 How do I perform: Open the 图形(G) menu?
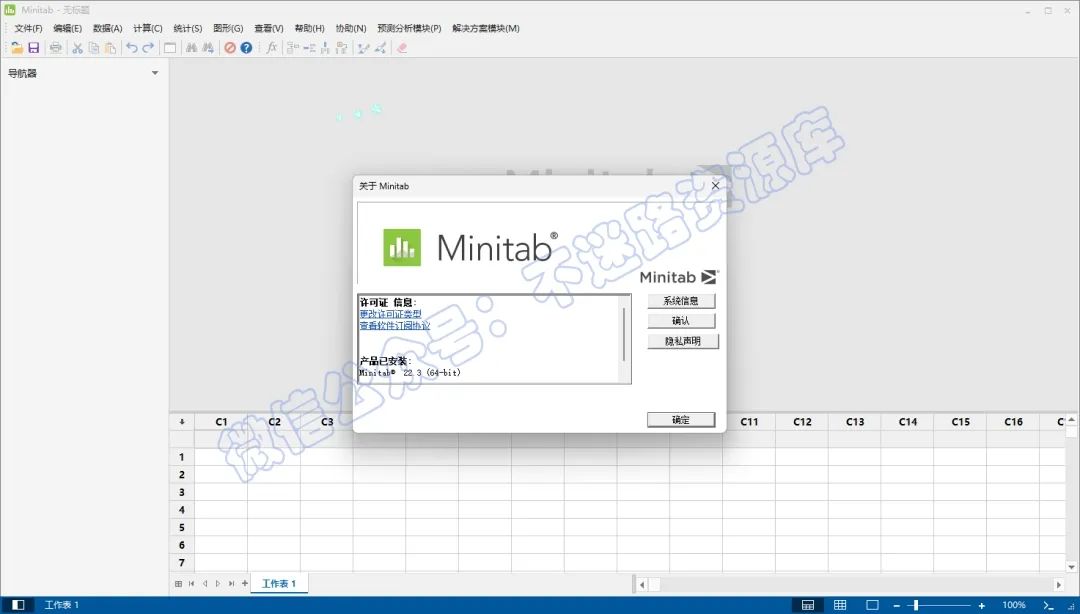click(x=228, y=28)
